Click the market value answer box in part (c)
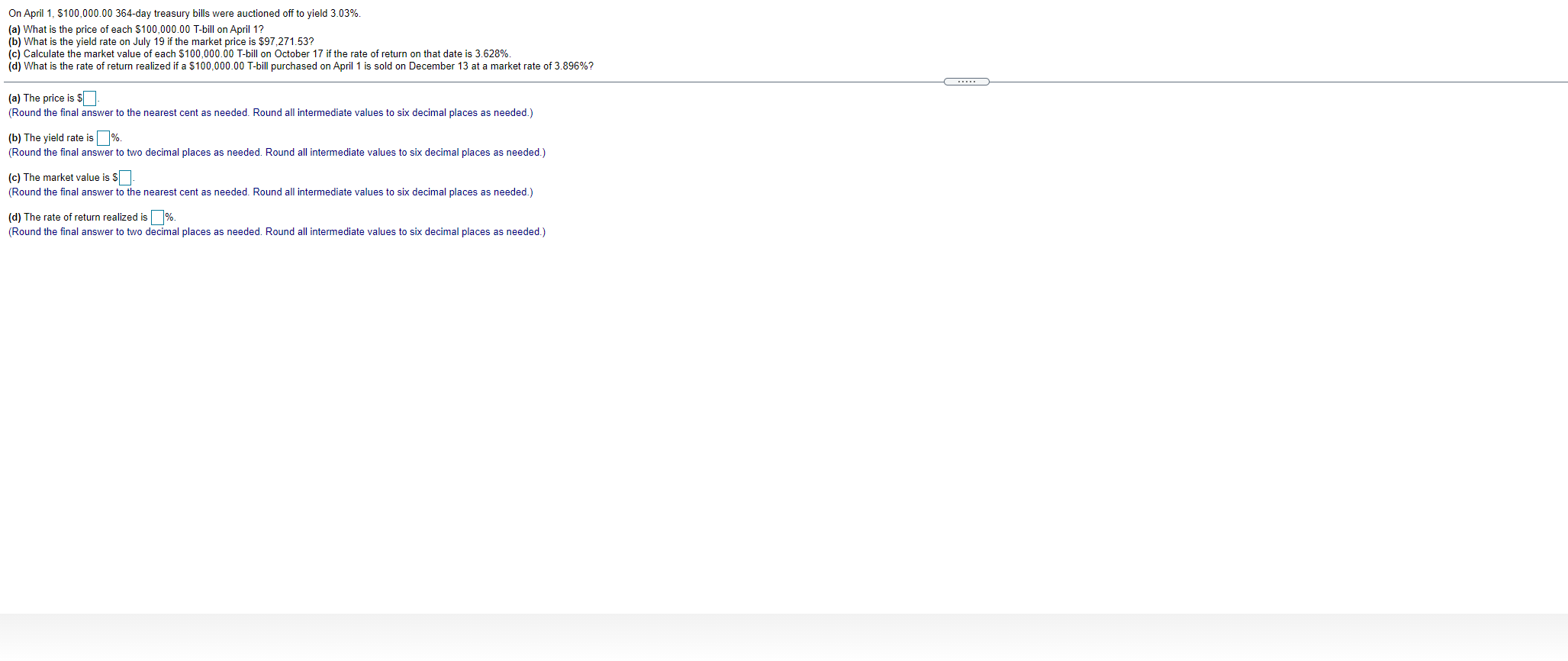 click(x=125, y=178)
